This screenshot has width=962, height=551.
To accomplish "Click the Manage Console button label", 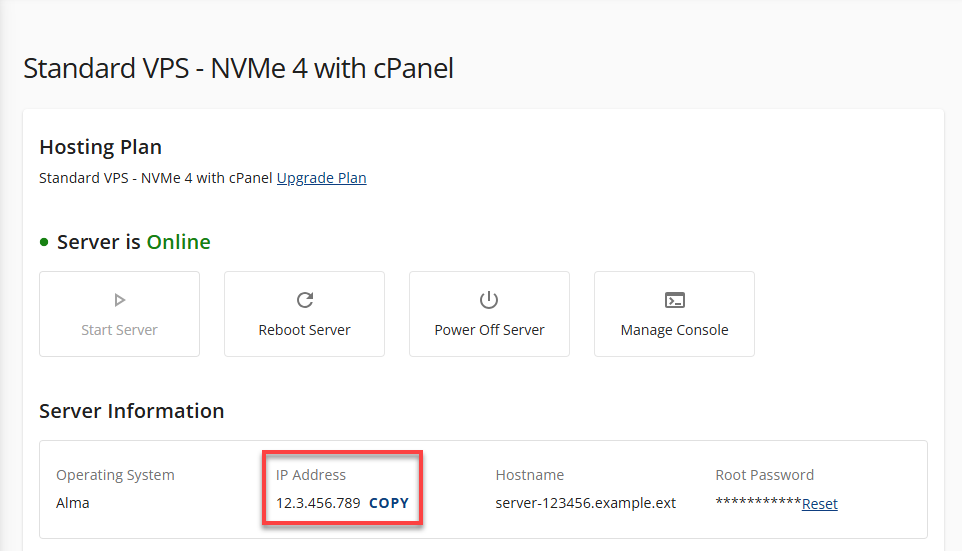I will [x=674, y=330].
